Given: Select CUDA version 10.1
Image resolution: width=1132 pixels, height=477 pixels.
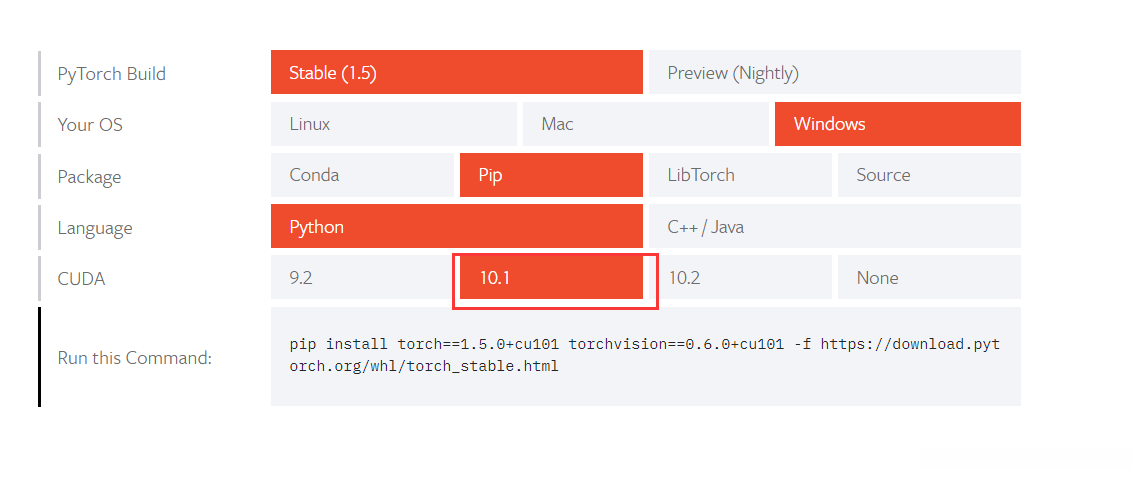Looking at the screenshot, I should (x=550, y=278).
